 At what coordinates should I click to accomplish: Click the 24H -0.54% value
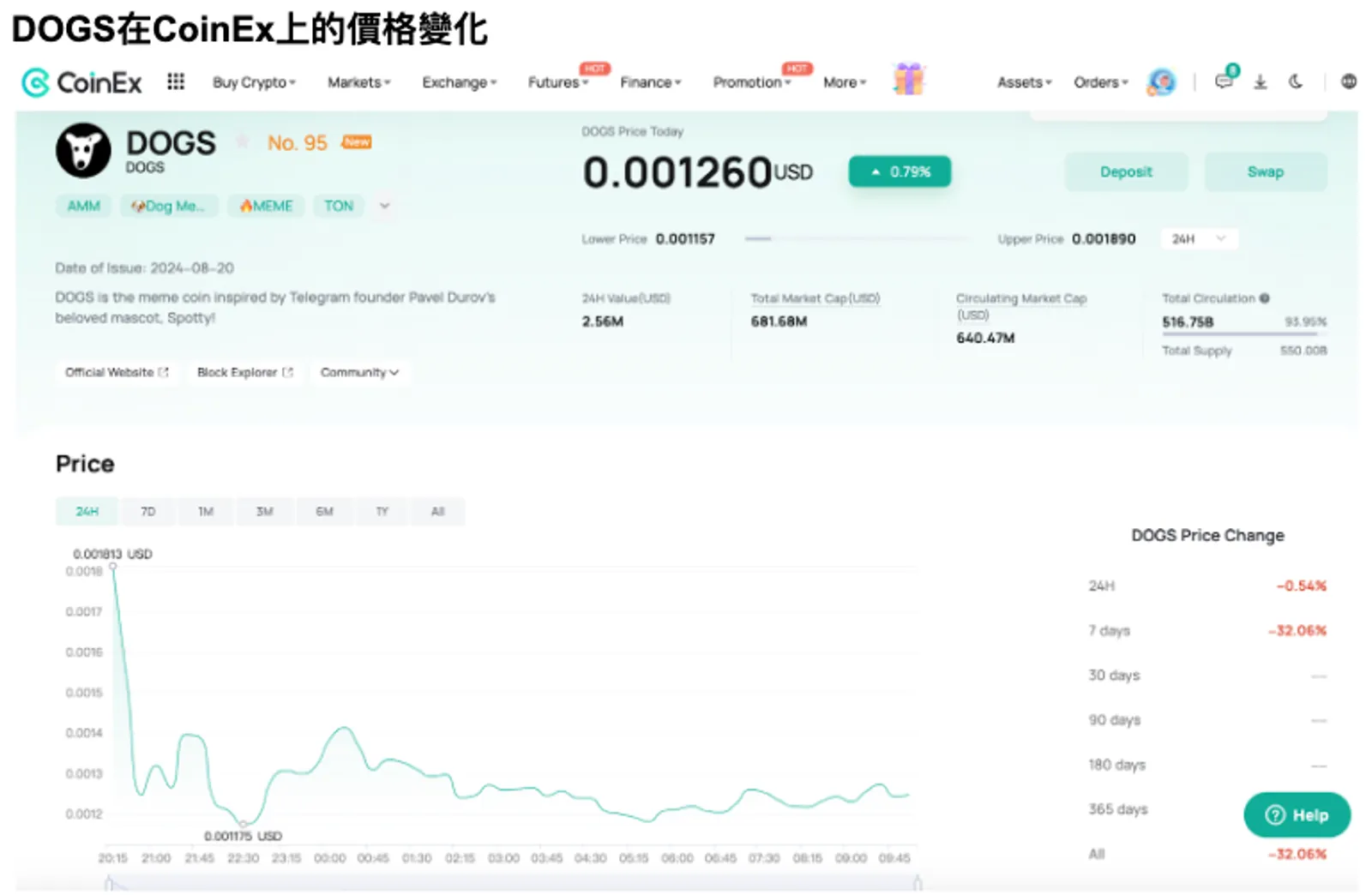(x=1302, y=586)
